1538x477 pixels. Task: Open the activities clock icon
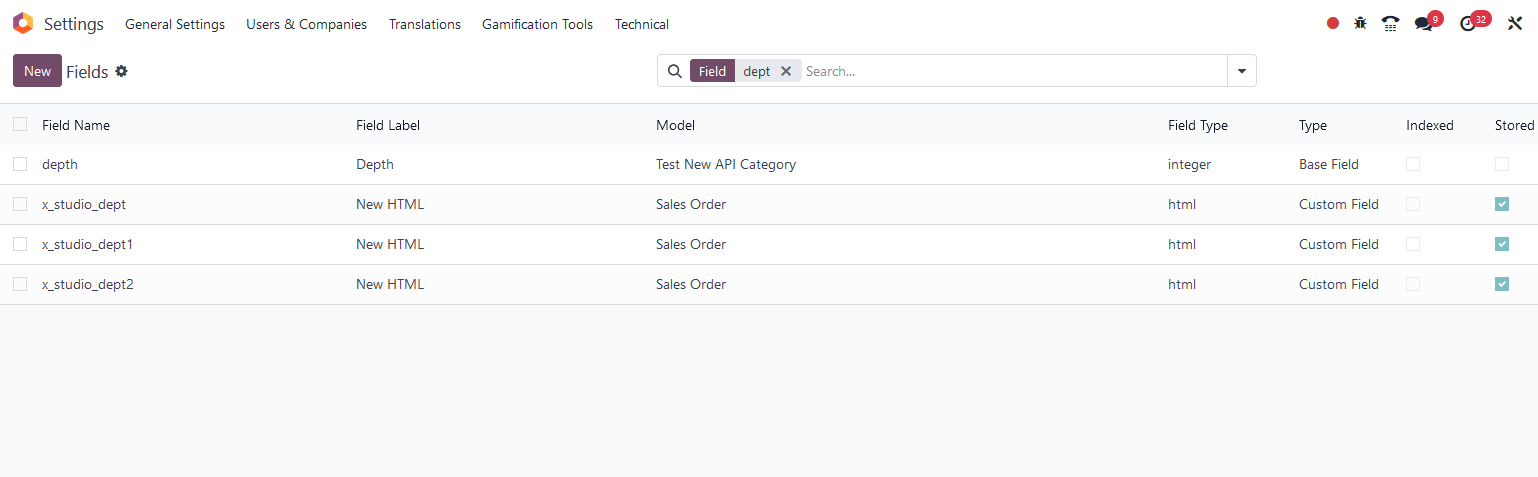click(1468, 24)
